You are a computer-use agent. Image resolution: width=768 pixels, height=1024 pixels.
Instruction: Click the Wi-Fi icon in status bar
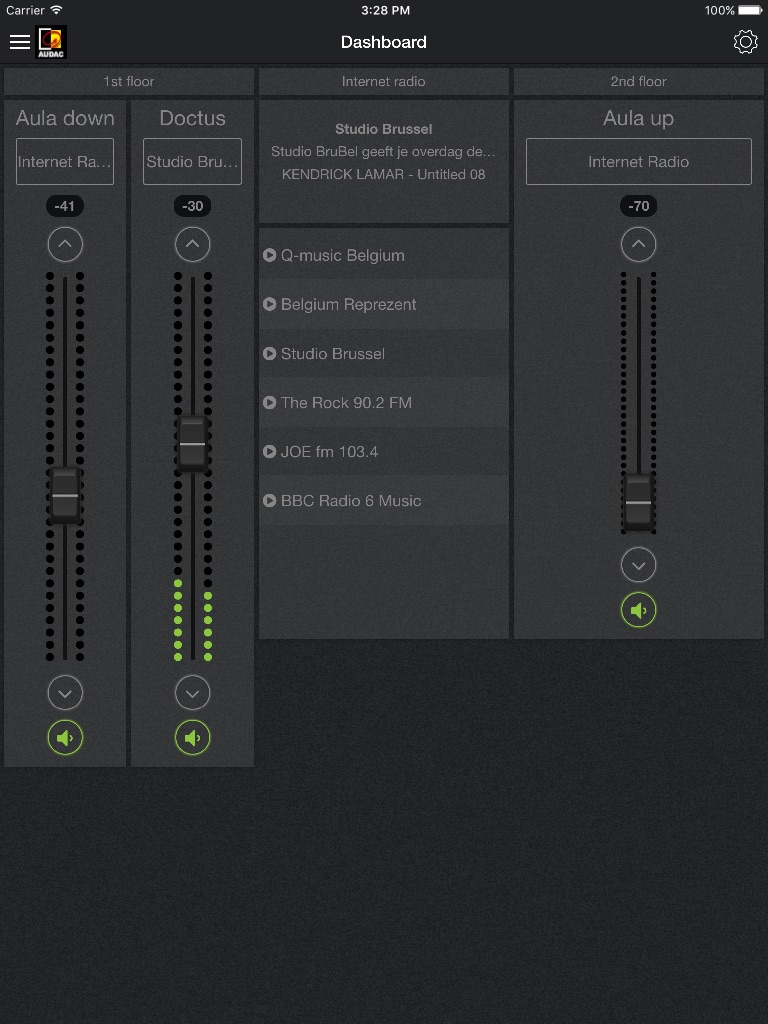coord(56,10)
